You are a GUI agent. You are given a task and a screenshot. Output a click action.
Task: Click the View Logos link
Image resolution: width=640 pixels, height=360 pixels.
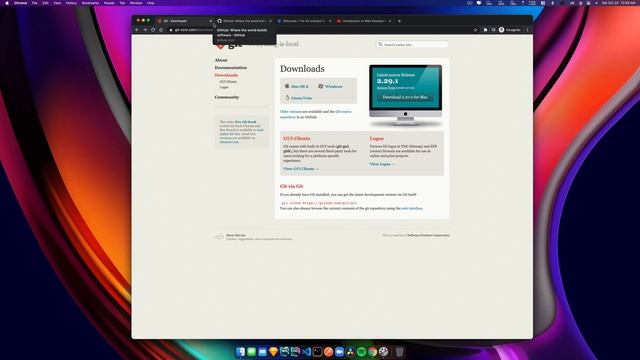[382, 164]
